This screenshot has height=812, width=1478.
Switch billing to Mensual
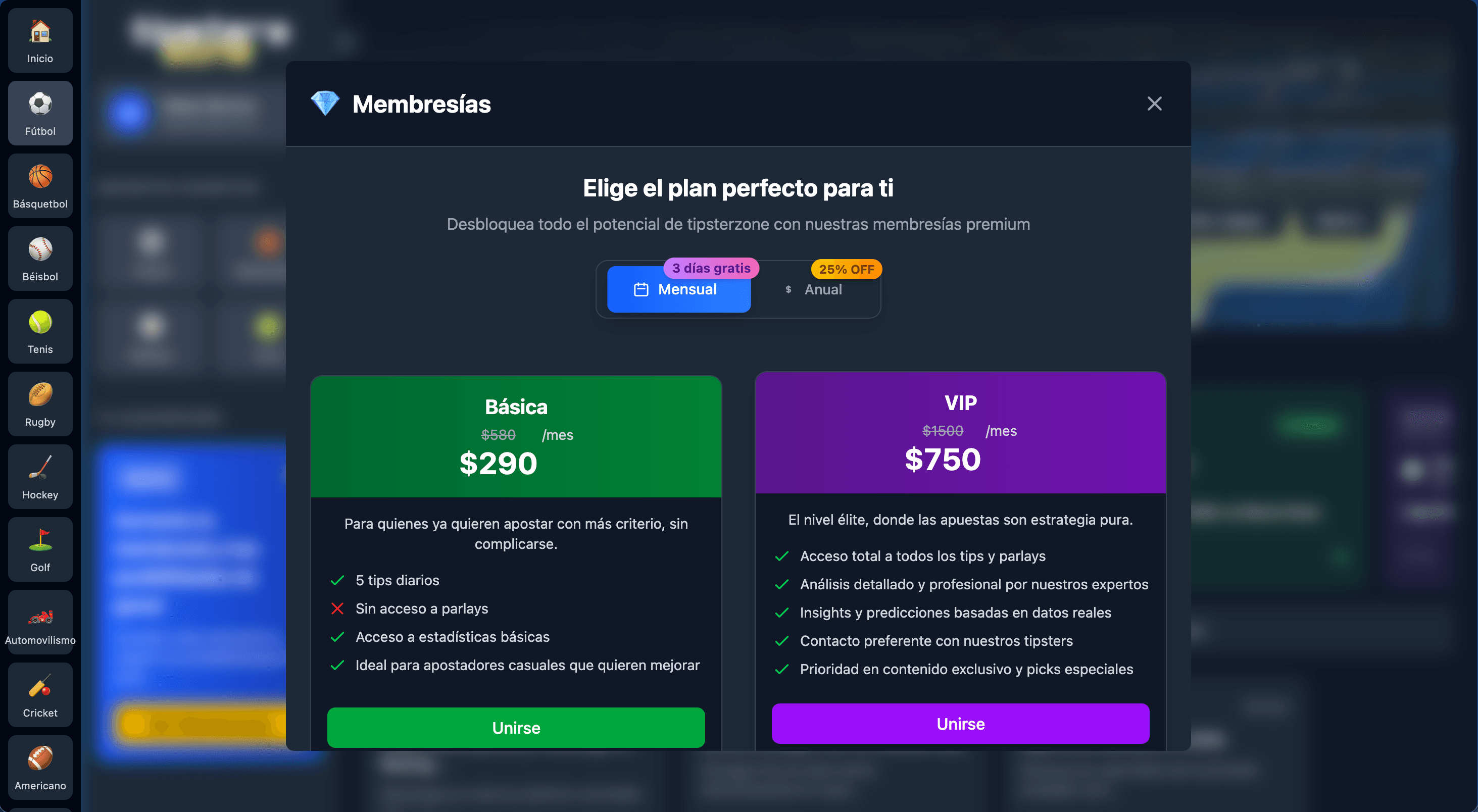click(679, 289)
